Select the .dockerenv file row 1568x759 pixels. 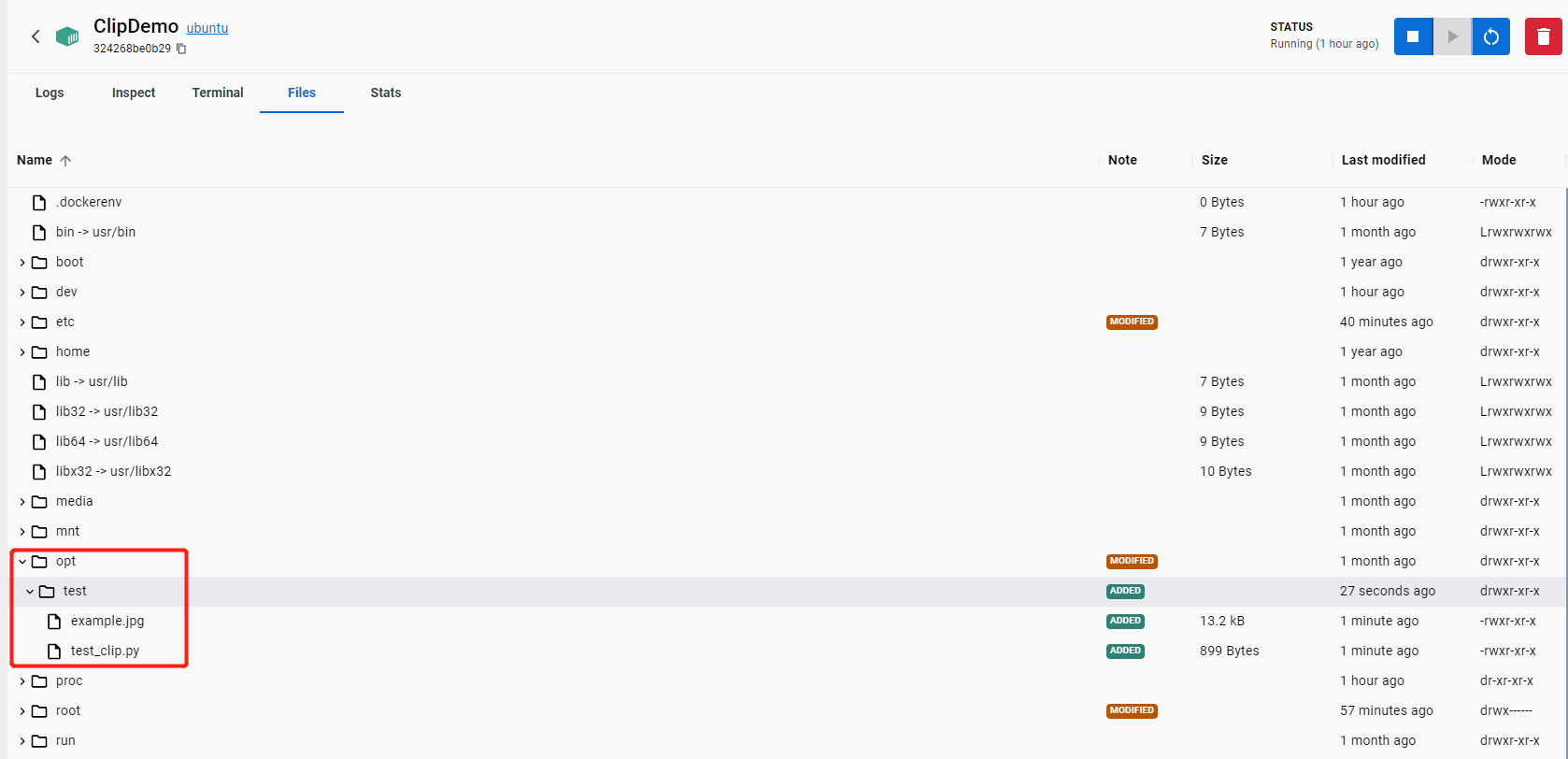click(x=89, y=202)
